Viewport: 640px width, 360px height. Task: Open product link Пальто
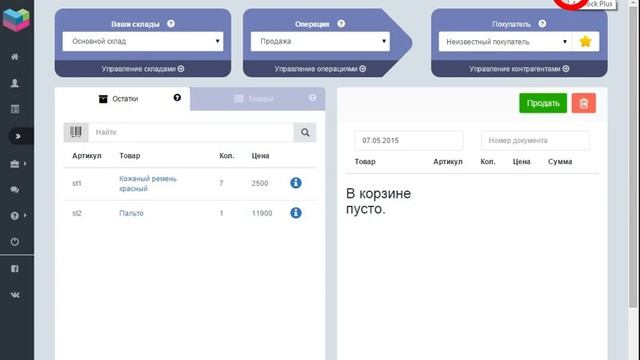point(131,213)
